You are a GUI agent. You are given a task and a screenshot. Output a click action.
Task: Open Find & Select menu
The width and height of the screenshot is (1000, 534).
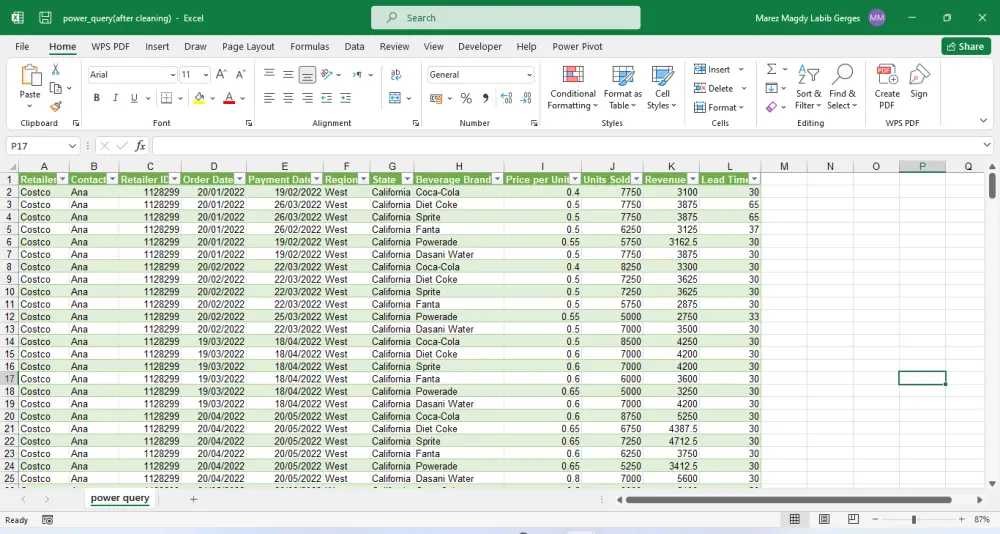coord(842,88)
